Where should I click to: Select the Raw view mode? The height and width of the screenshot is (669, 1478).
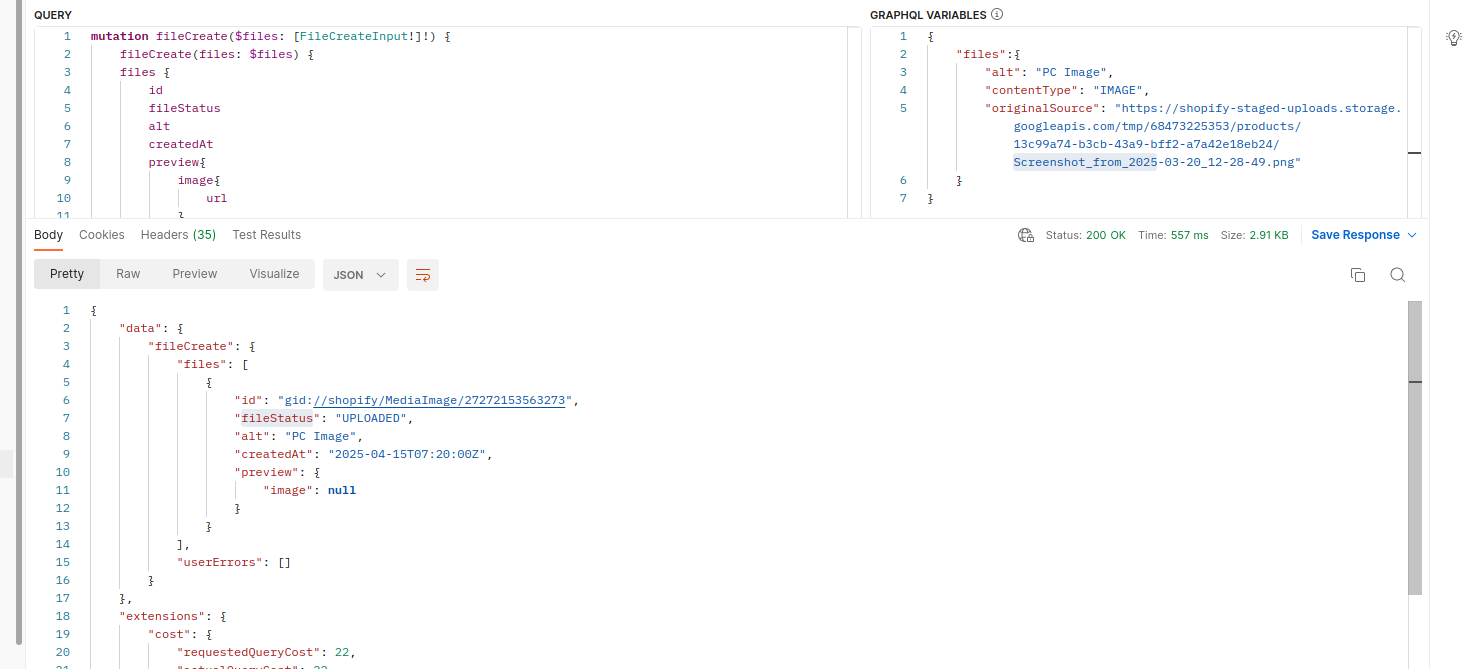(x=128, y=274)
